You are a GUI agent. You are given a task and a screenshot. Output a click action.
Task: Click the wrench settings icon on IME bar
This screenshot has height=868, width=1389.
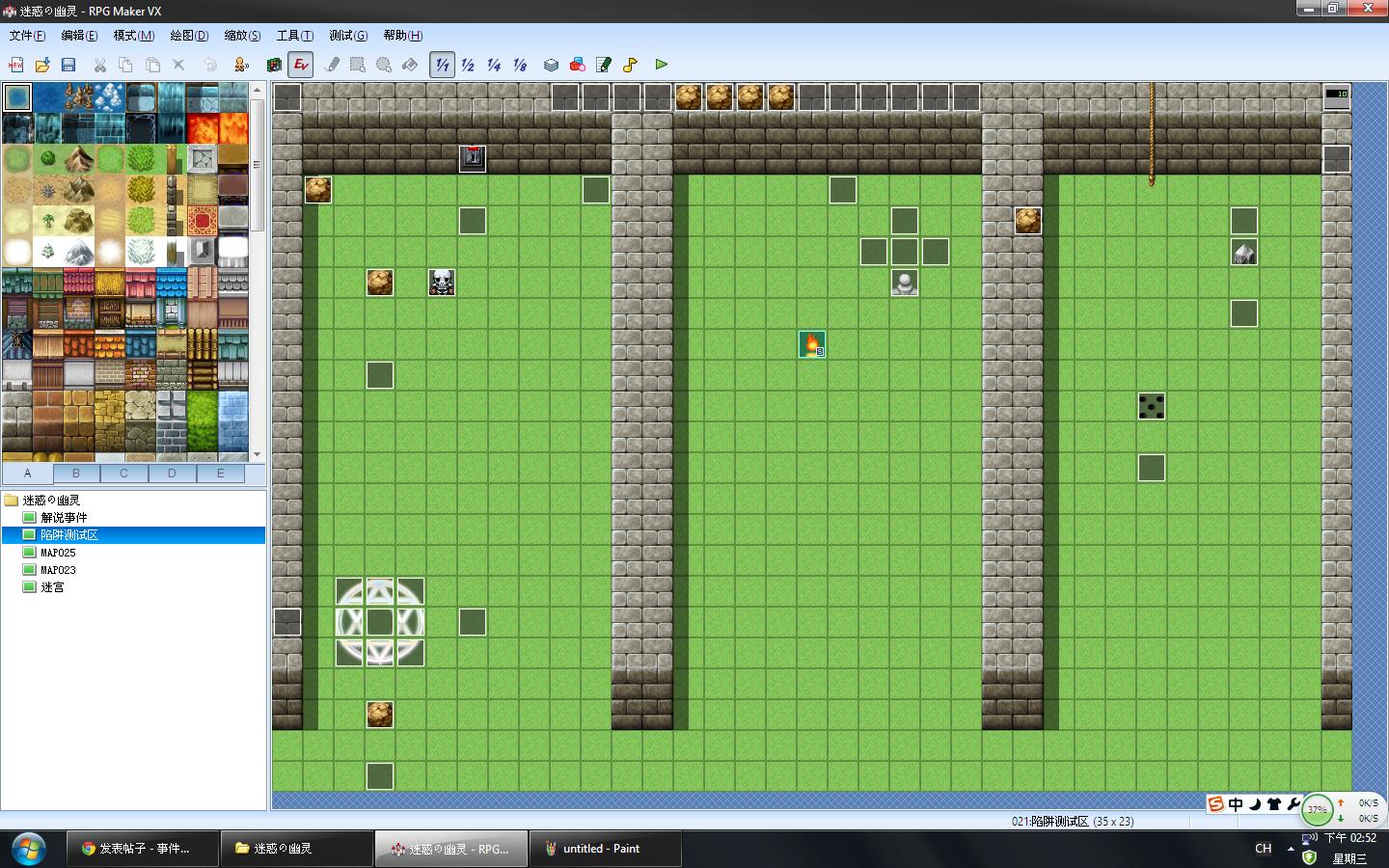coord(1294,804)
